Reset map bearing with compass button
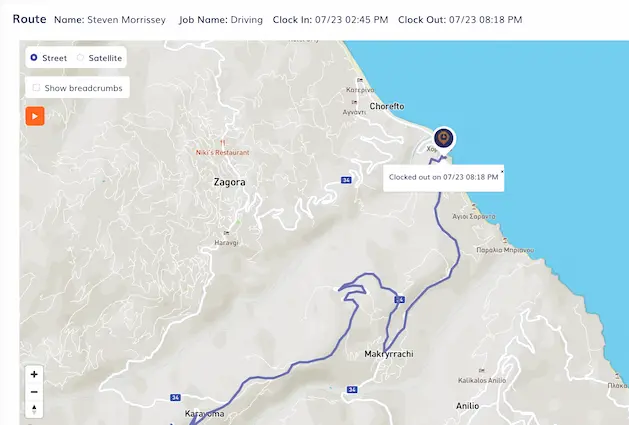 (x=34, y=409)
